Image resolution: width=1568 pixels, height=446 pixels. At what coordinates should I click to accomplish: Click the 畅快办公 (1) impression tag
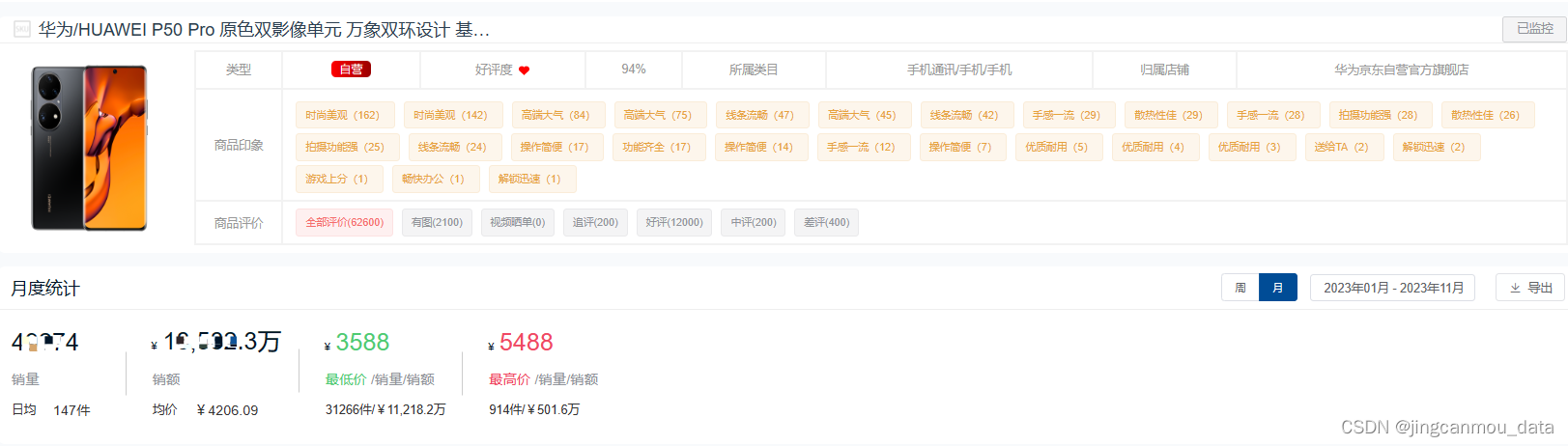(x=435, y=179)
